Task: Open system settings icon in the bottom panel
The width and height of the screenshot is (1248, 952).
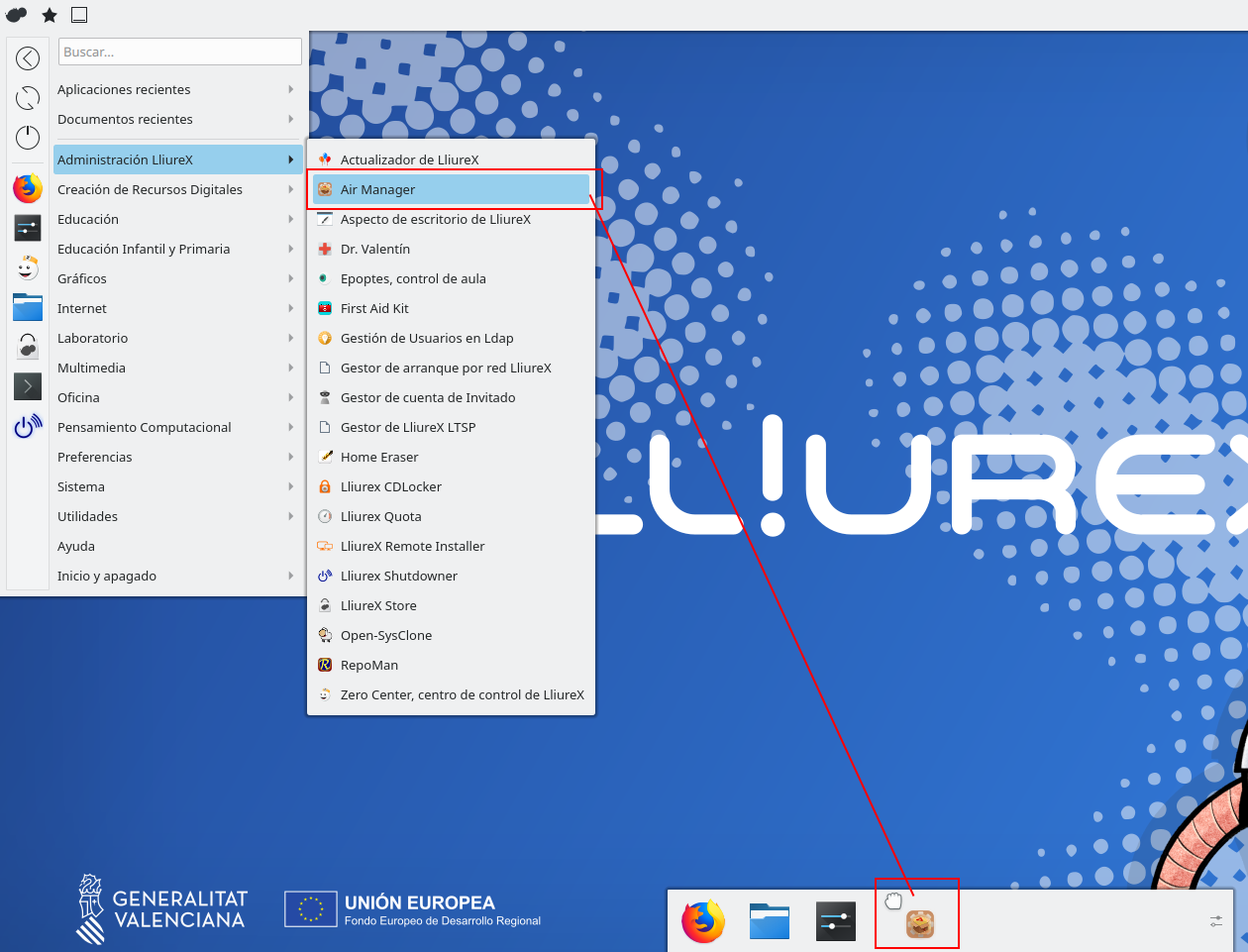Action: (x=836, y=921)
